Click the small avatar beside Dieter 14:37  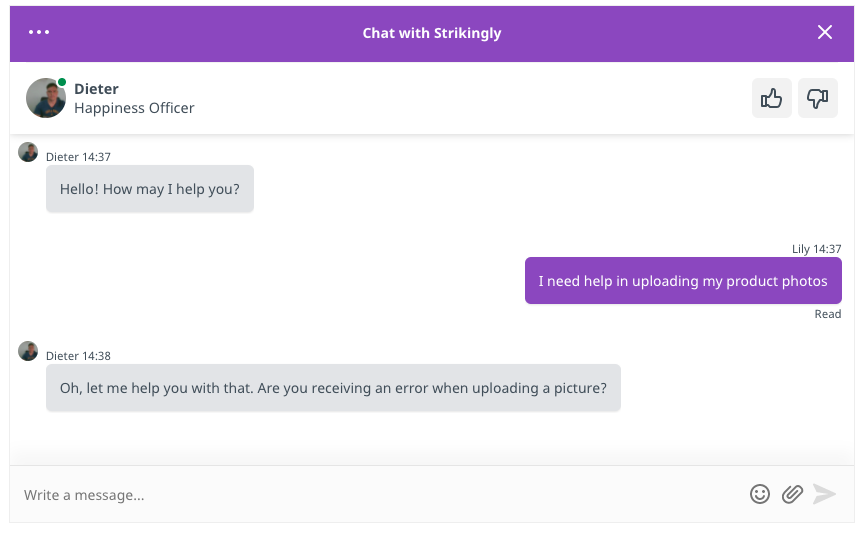(x=28, y=152)
